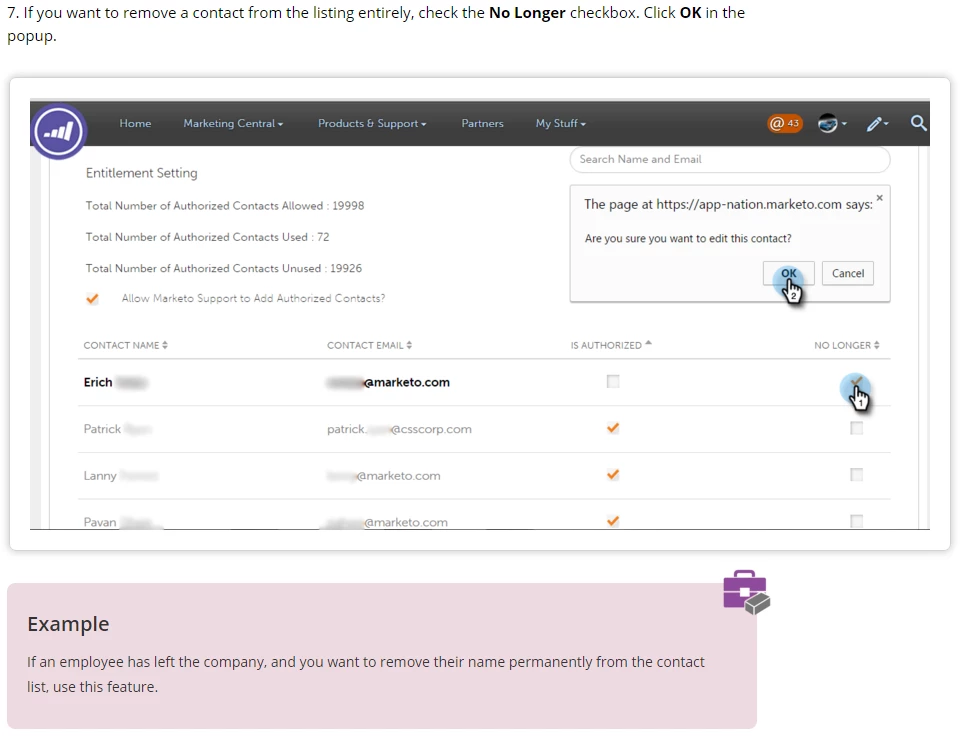This screenshot has height=738, width=970.
Task: Sort by Contact Email column
Action: pyautogui.click(x=369, y=345)
